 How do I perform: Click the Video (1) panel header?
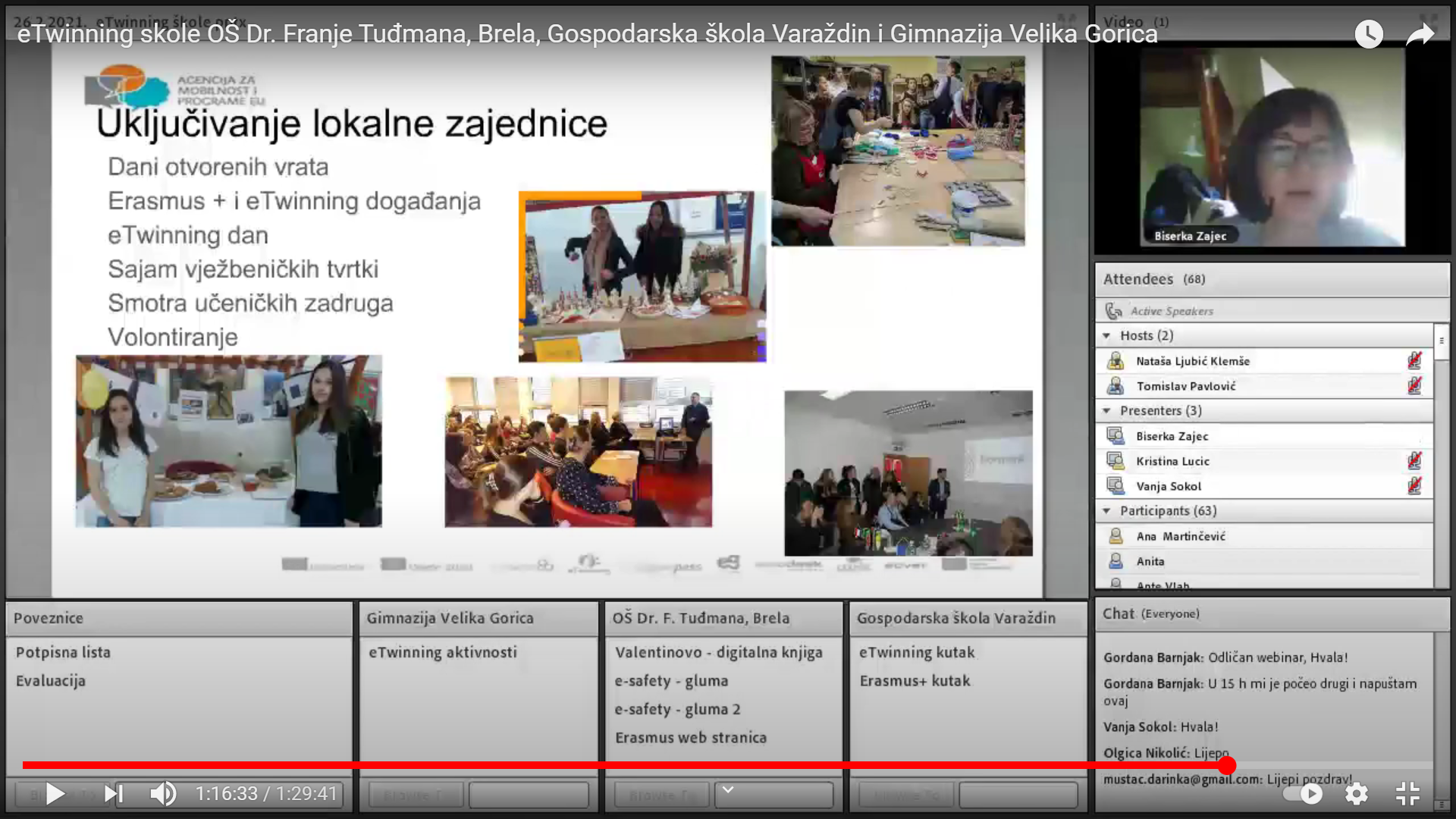[1272, 22]
